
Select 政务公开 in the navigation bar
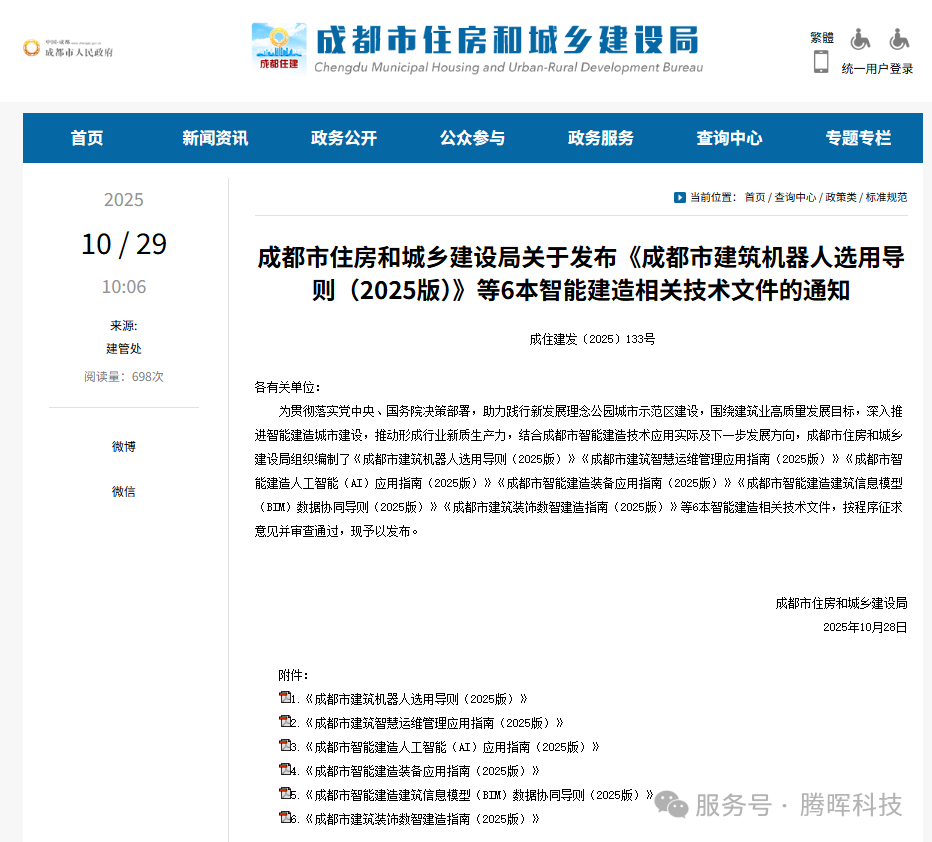(x=344, y=138)
